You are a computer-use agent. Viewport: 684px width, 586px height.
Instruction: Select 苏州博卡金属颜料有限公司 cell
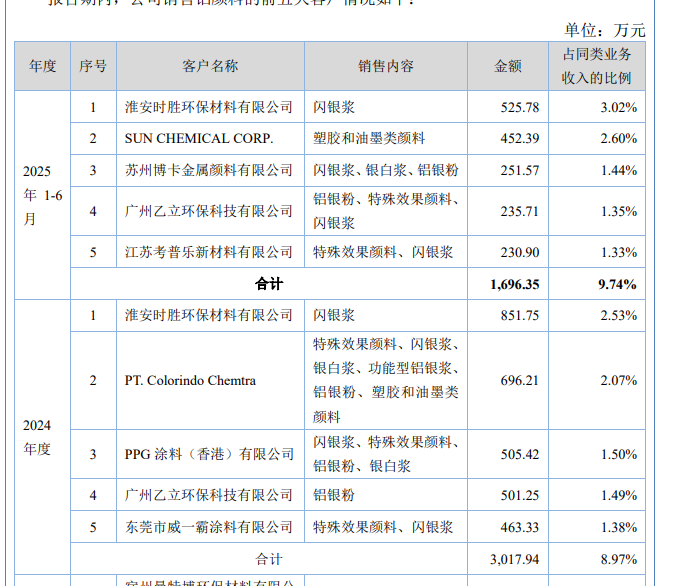click(x=210, y=170)
